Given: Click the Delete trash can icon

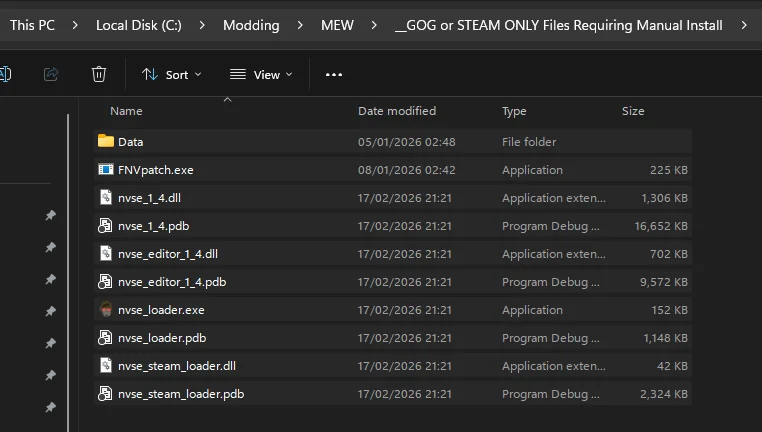Looking at the screenshot, I should point(99,74).
